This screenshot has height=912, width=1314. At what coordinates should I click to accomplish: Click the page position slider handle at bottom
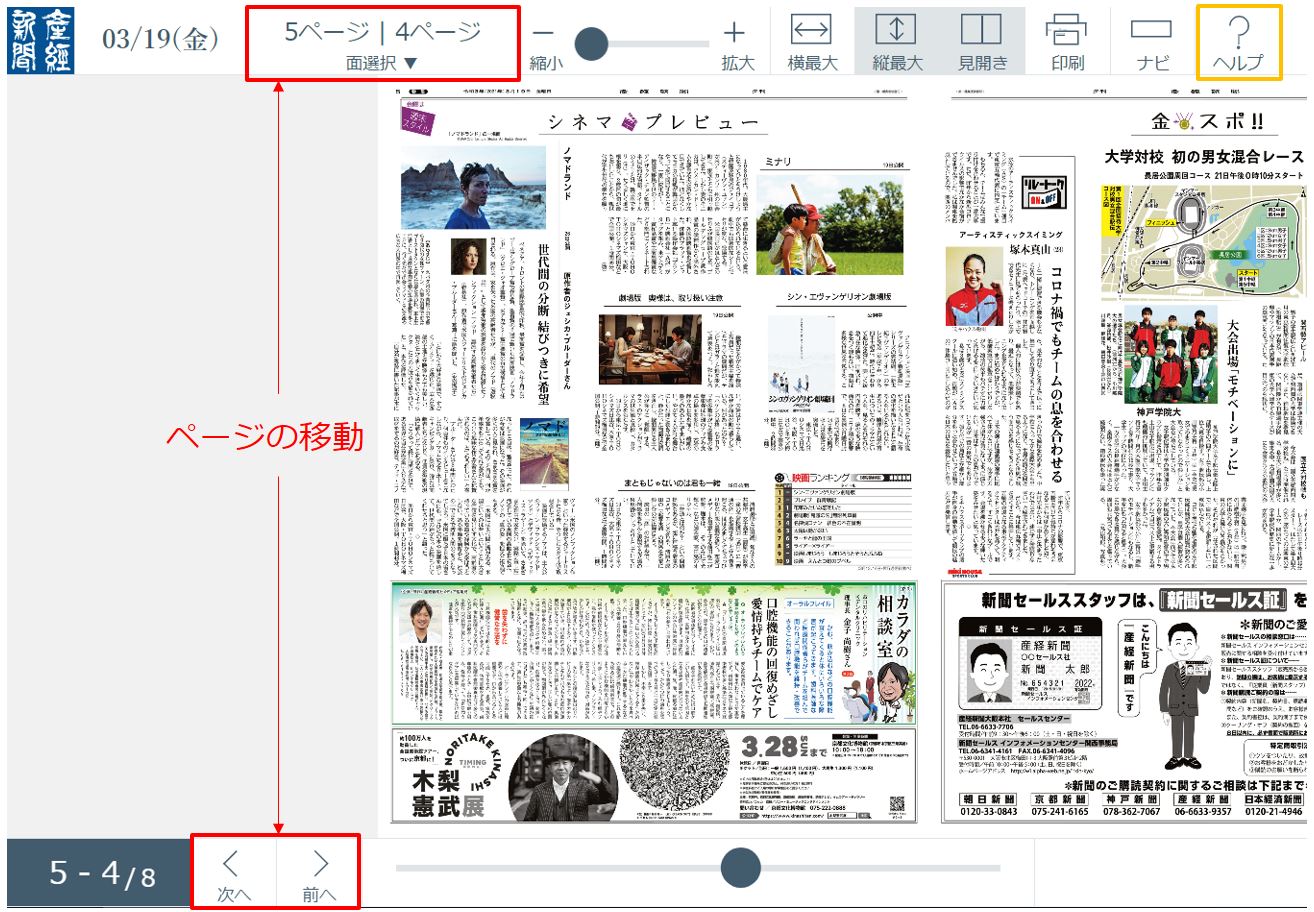[740, 867]
